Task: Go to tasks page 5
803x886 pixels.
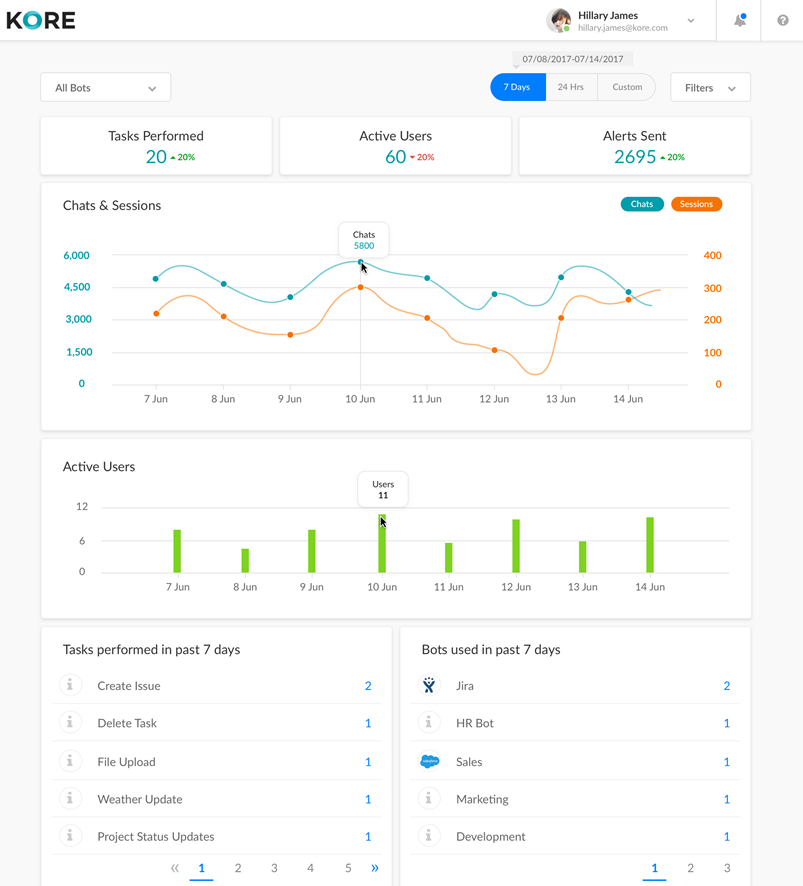Action: coord(348,868)
